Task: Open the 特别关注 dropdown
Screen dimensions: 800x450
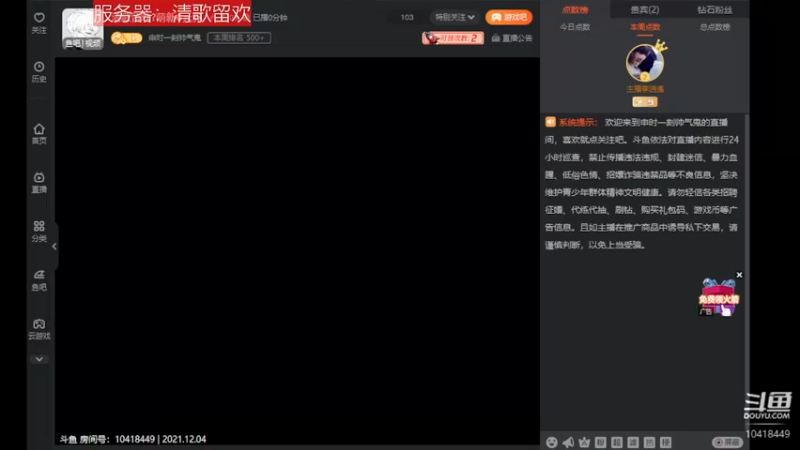Action: click(455, 17)
